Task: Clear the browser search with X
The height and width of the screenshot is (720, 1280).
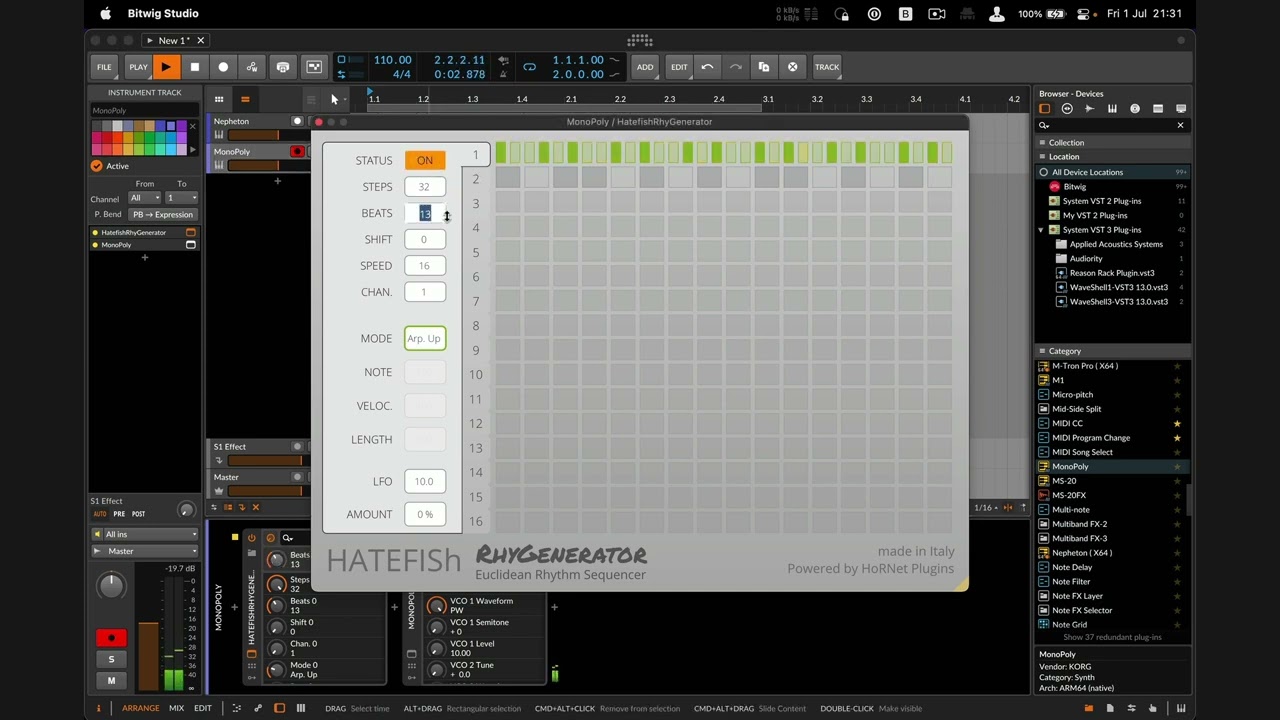Action: coord(1180,125)
